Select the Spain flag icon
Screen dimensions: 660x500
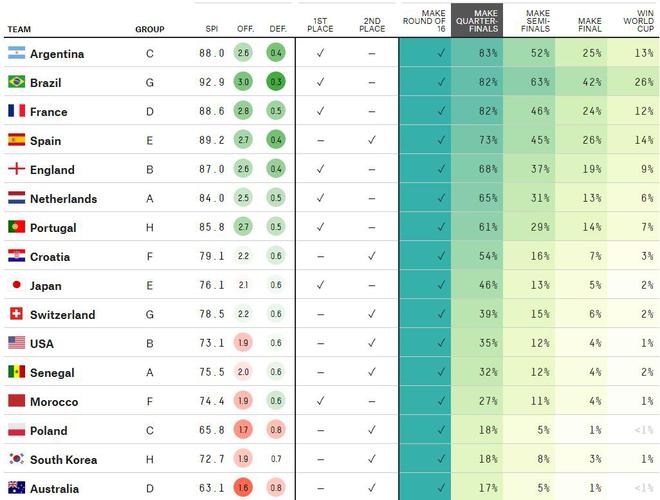tap(16, 140)
